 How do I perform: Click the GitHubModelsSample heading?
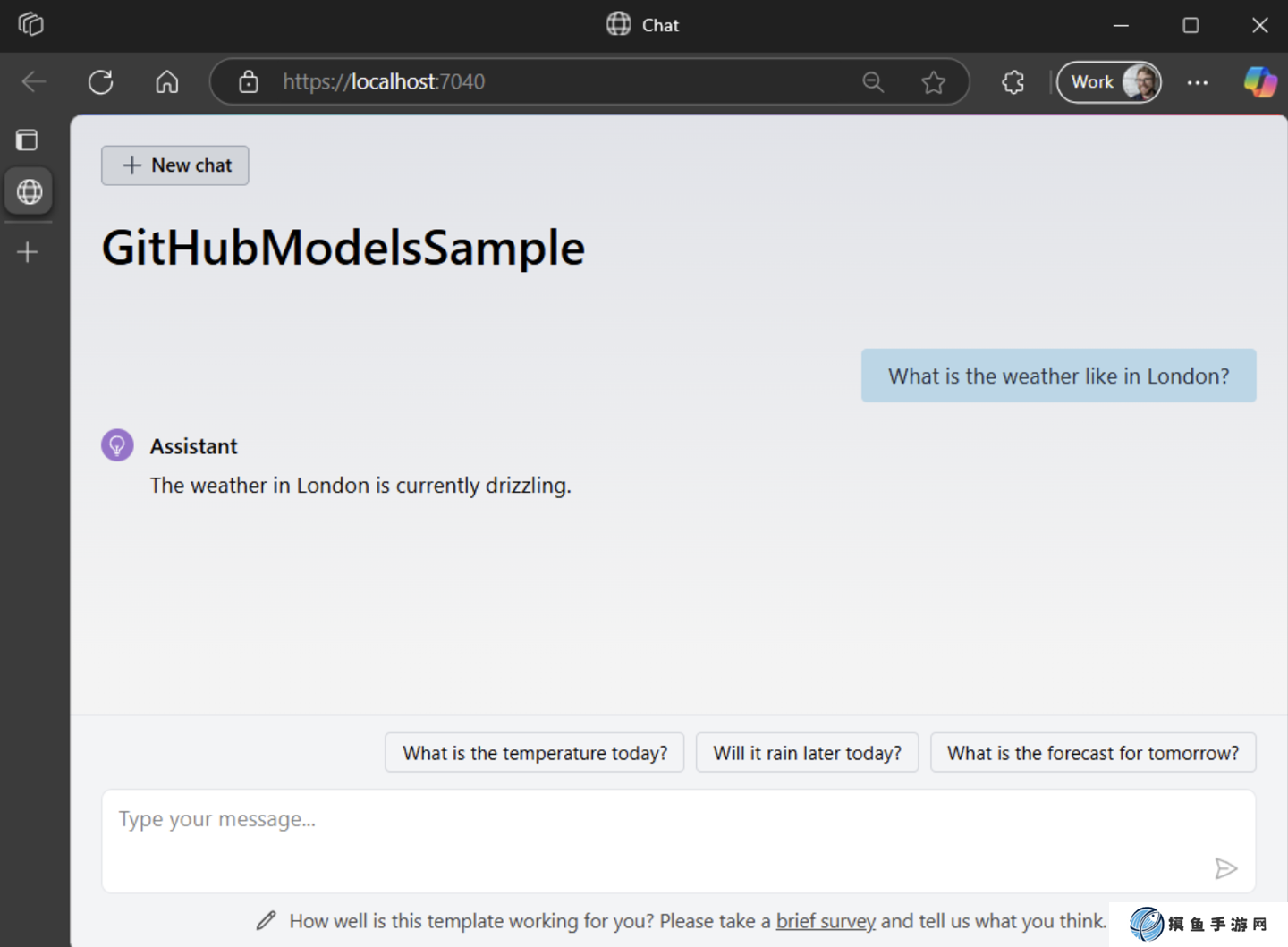pos(343,248)
